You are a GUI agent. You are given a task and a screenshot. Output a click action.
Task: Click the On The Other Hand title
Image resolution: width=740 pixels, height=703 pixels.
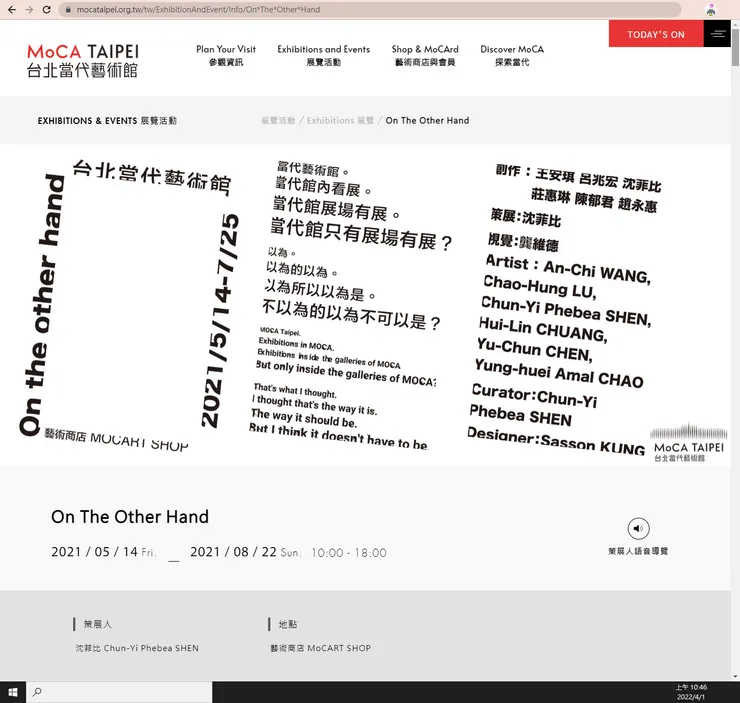click(x=130, y=517)
